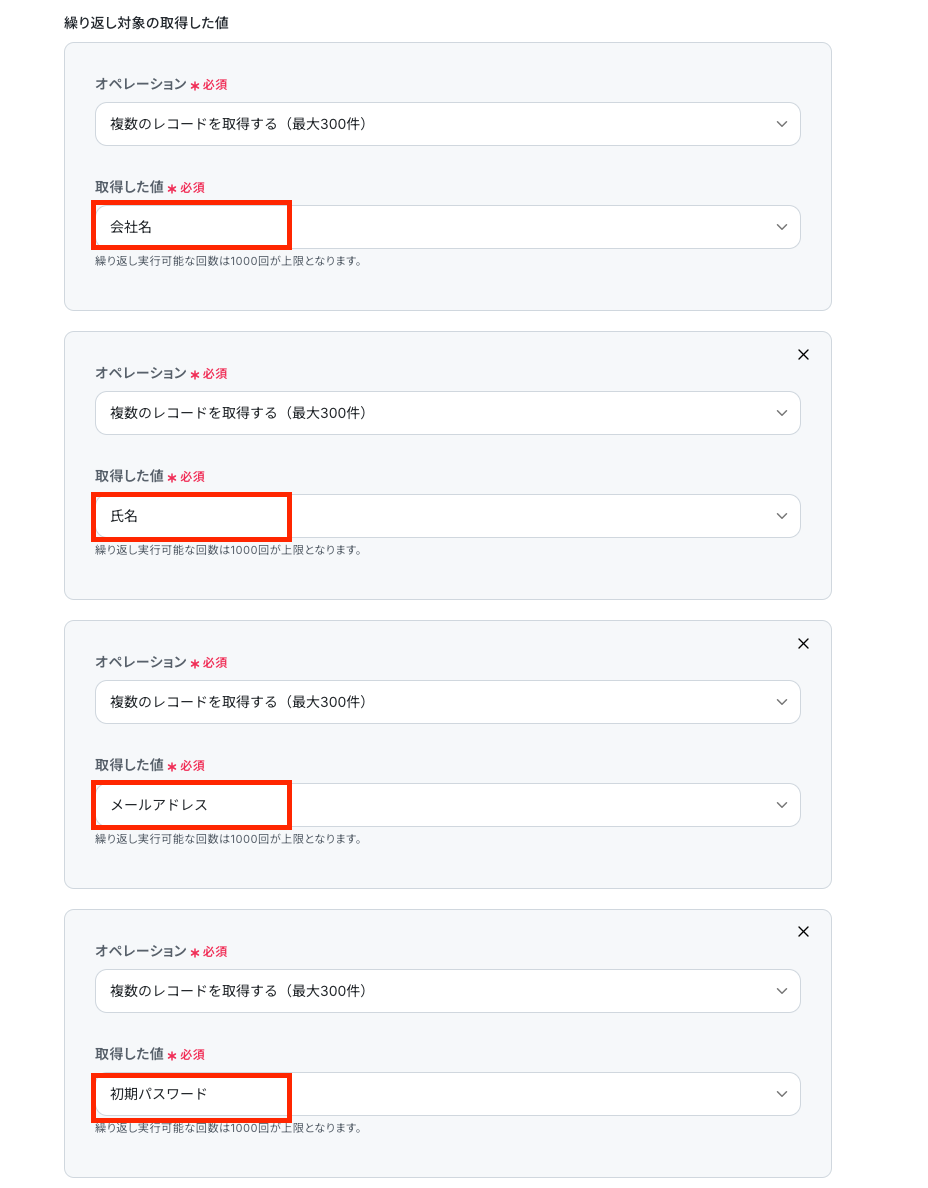Click the 繰り返し対象の取得した値 heading text
Image resolution: width=928 pixels, height=1188 pixels.
click(146, 23)
